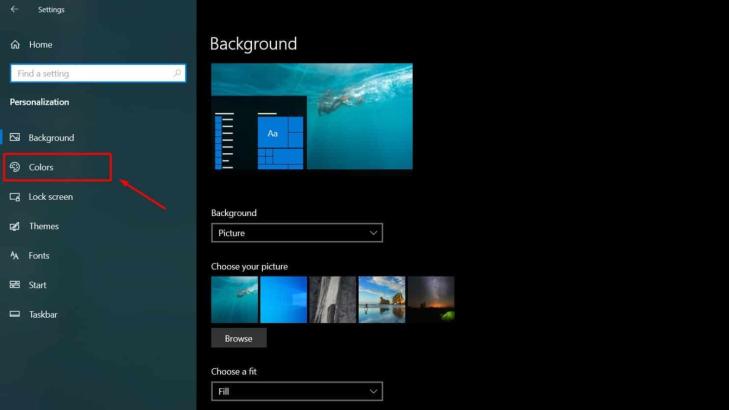
Task: Expand the Choose a fit dropdown
Action: [x=297, y=391]
